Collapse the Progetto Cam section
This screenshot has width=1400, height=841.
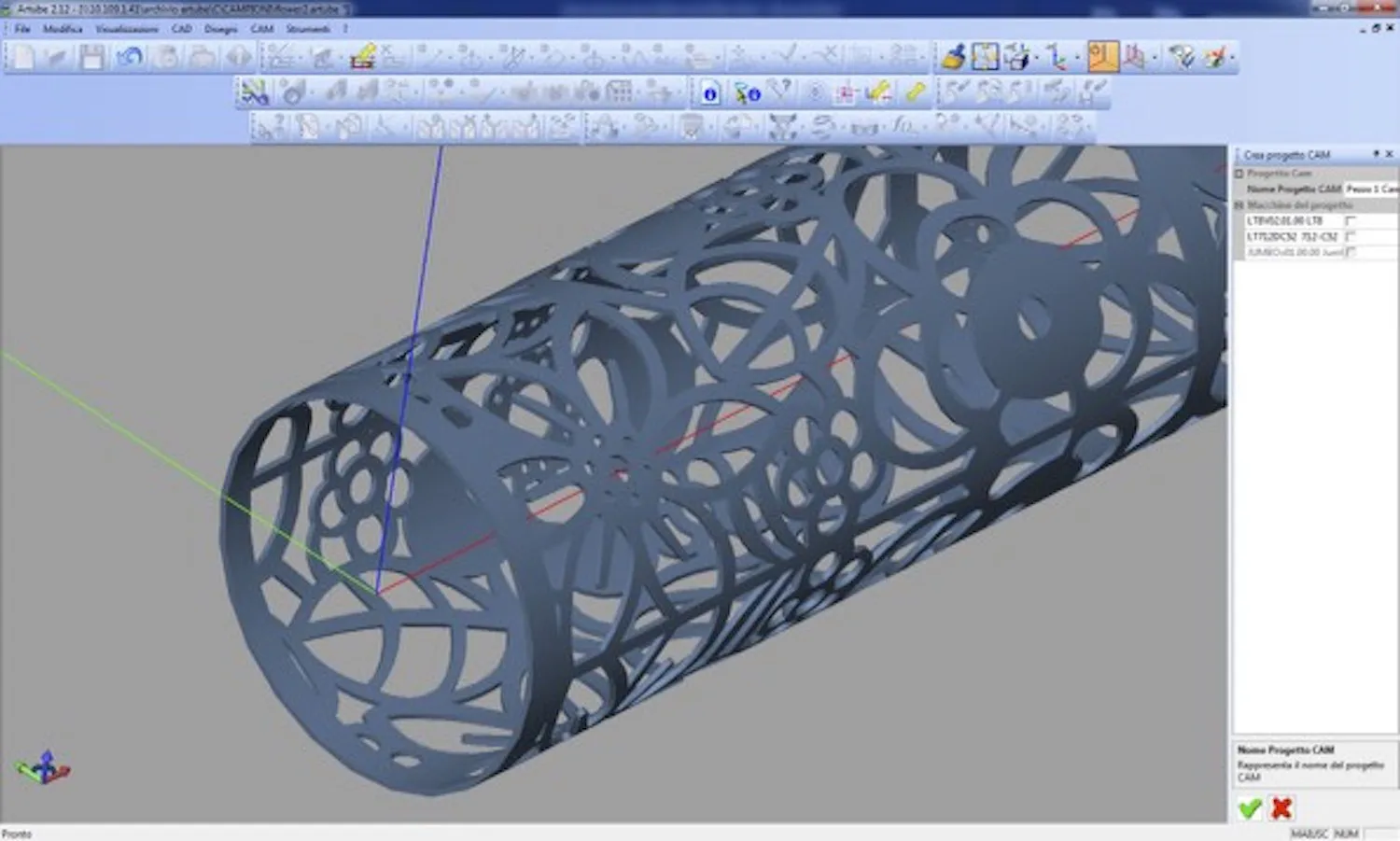click(1239, 174)
